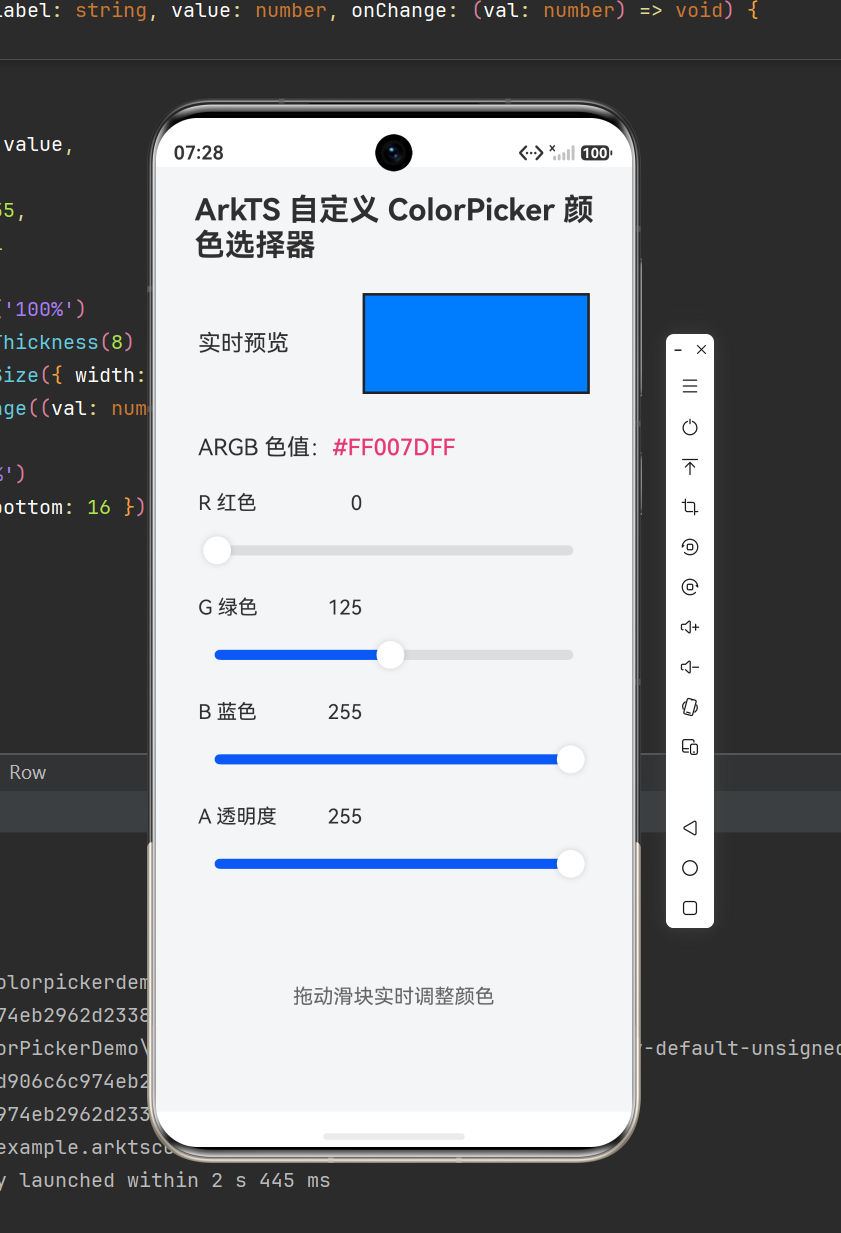Viewport: 841px width, 1233px height.
Task: Click the B 蓝色 slider thumb
Action: click(x=570, y=759)
